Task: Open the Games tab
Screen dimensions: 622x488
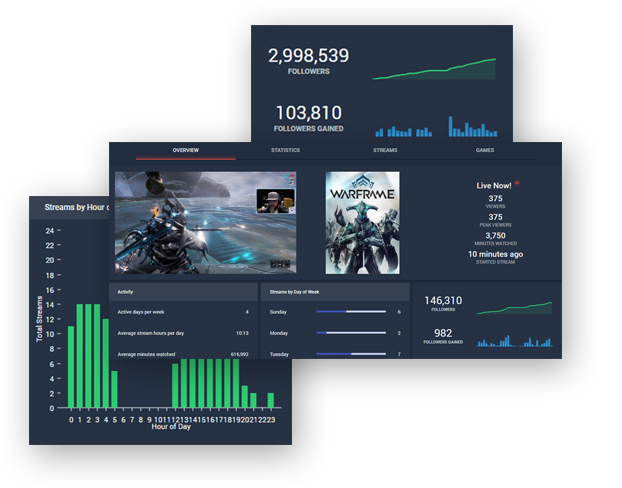Action: [x=485, y=150]
